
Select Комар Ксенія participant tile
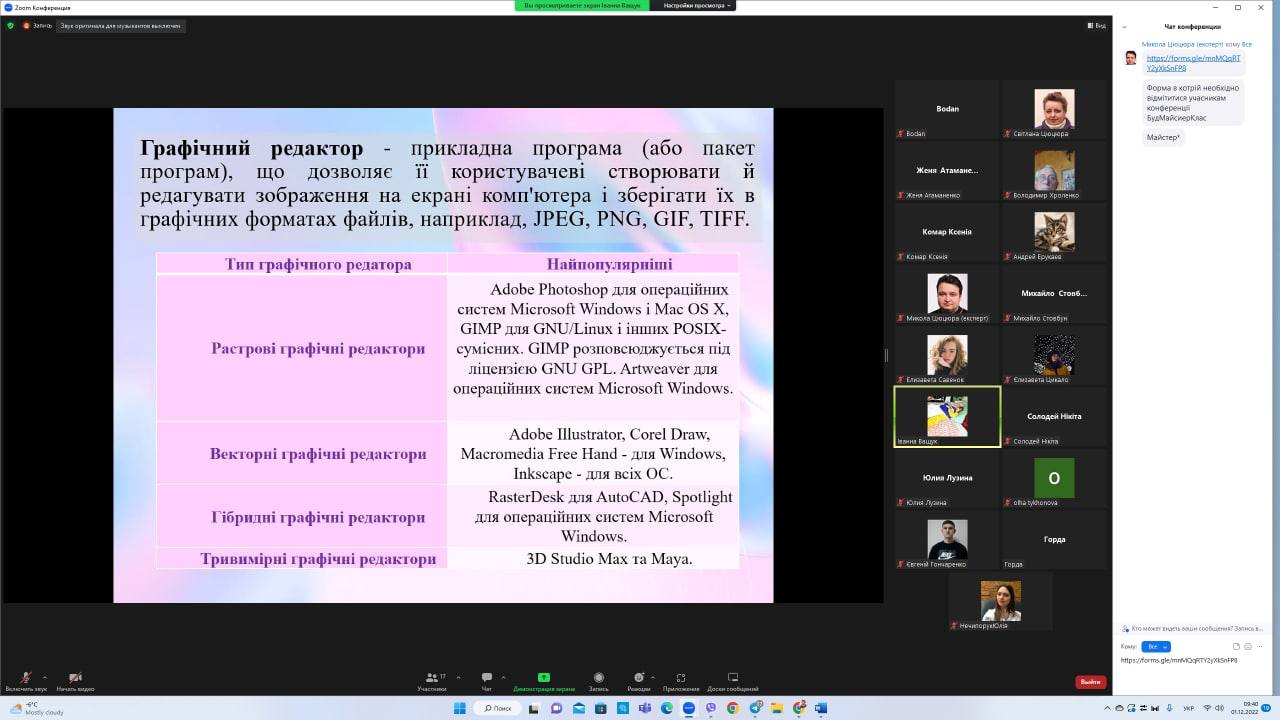(x=947, y=232)
